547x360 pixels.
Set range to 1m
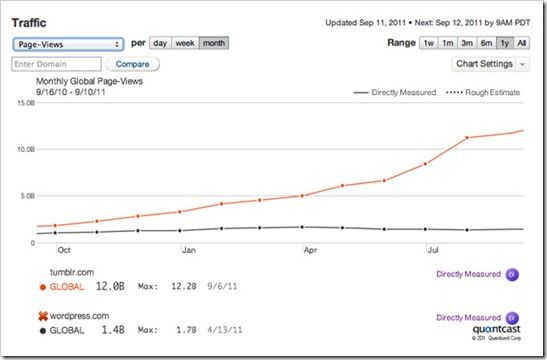448,43
